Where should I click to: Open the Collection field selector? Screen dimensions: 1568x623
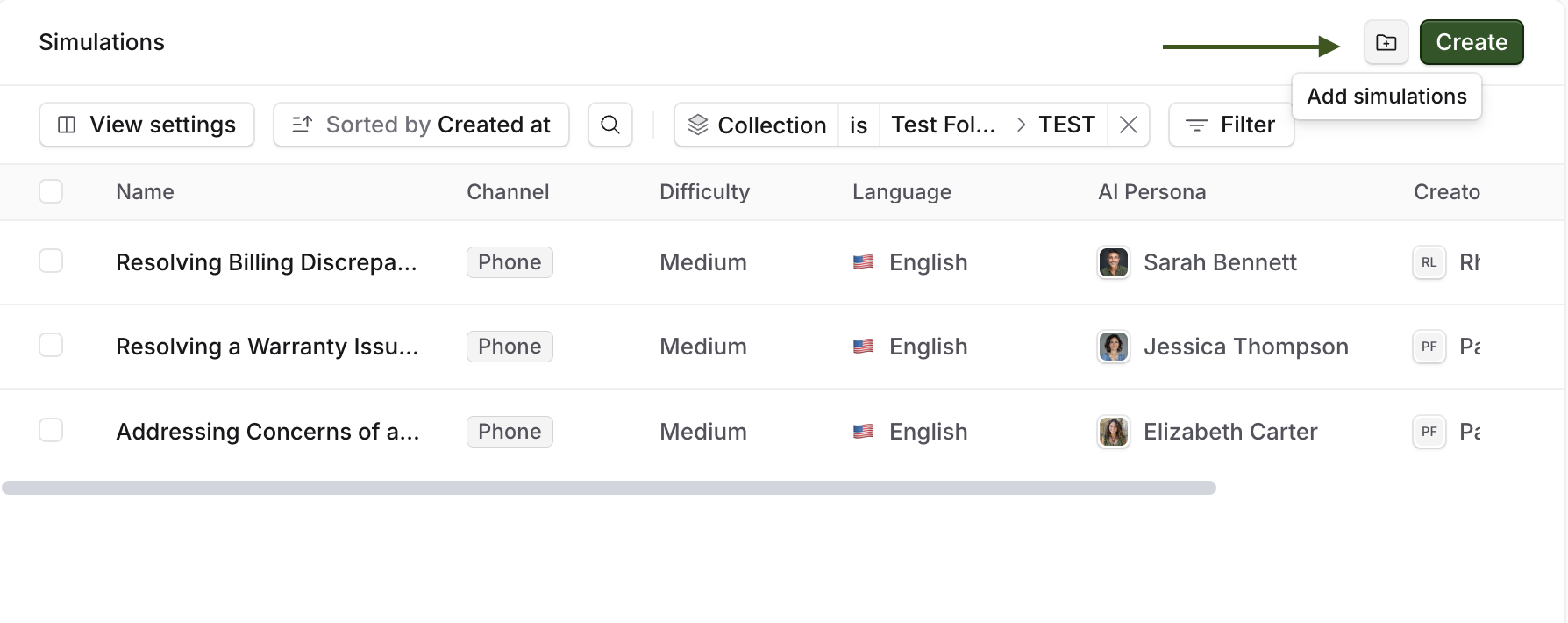click(757, 125)
